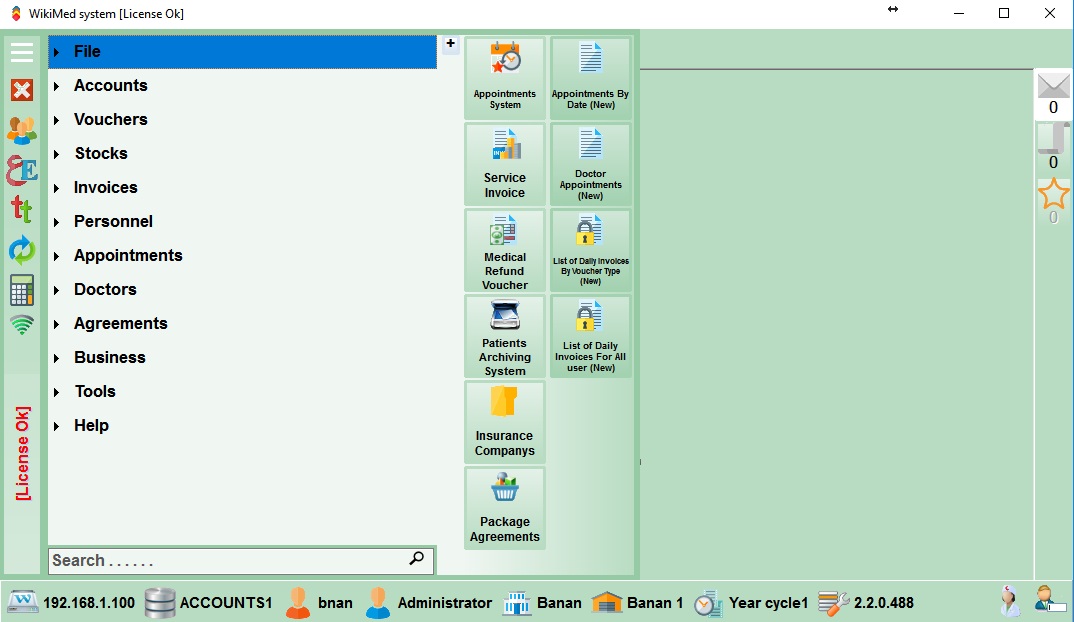Select the Invoices menu item

(x=106, y=188)
